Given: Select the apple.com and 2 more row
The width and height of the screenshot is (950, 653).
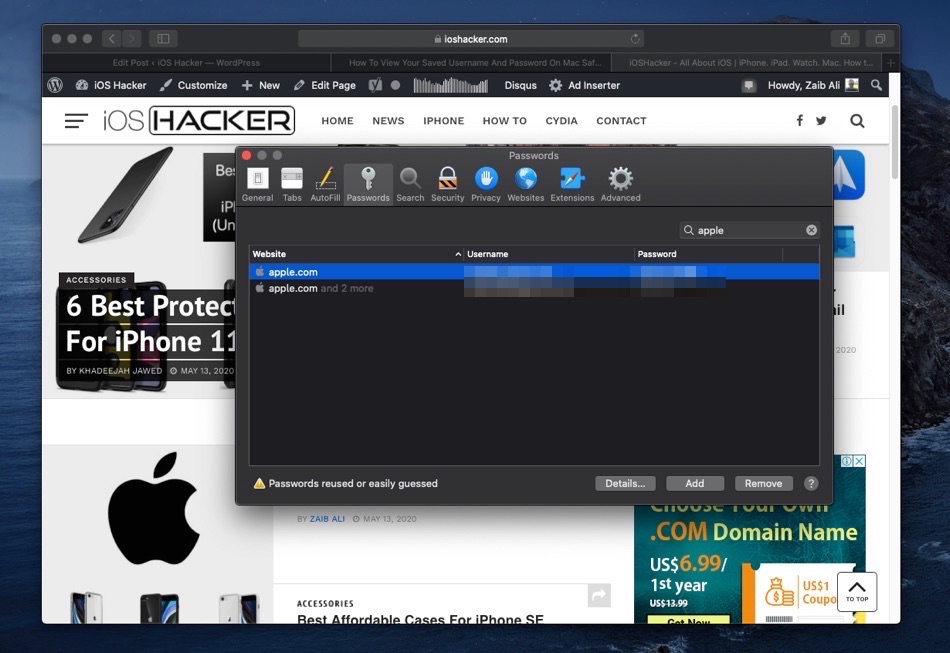Looking at the screenshot, I should point(534,288).
